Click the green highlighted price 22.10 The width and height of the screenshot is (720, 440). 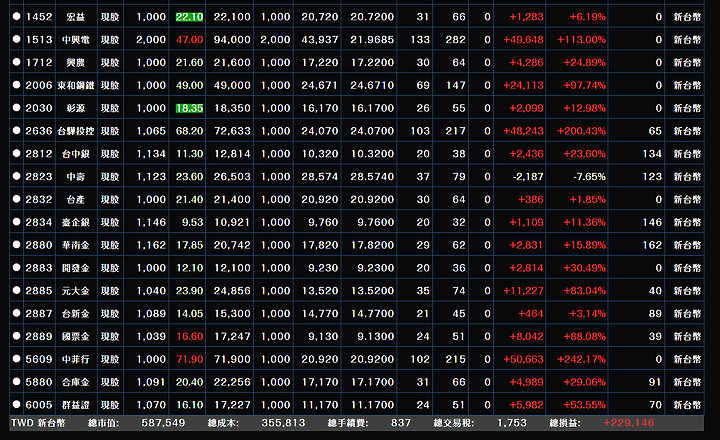click(189, 17)
